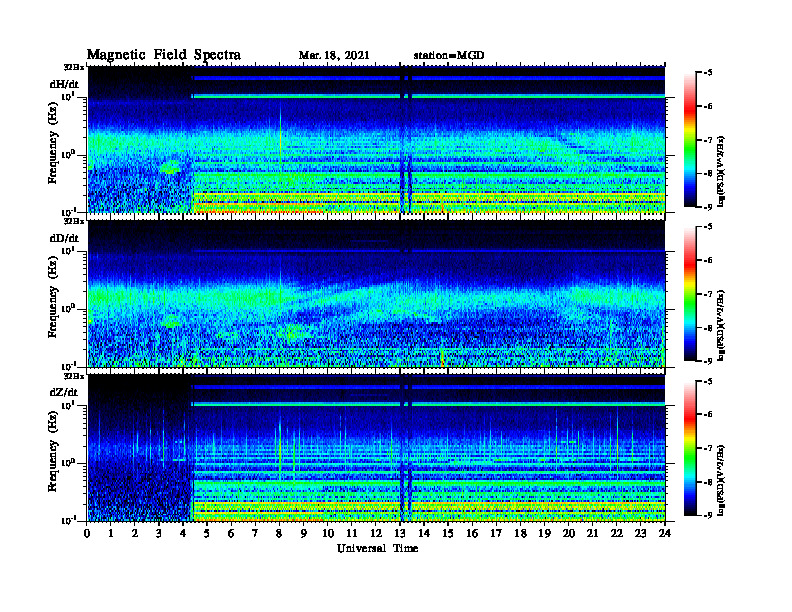Screen dimensions: 792x612
Task: Click hour tick label "10" on time axis
Action: (x=328, y=534)
